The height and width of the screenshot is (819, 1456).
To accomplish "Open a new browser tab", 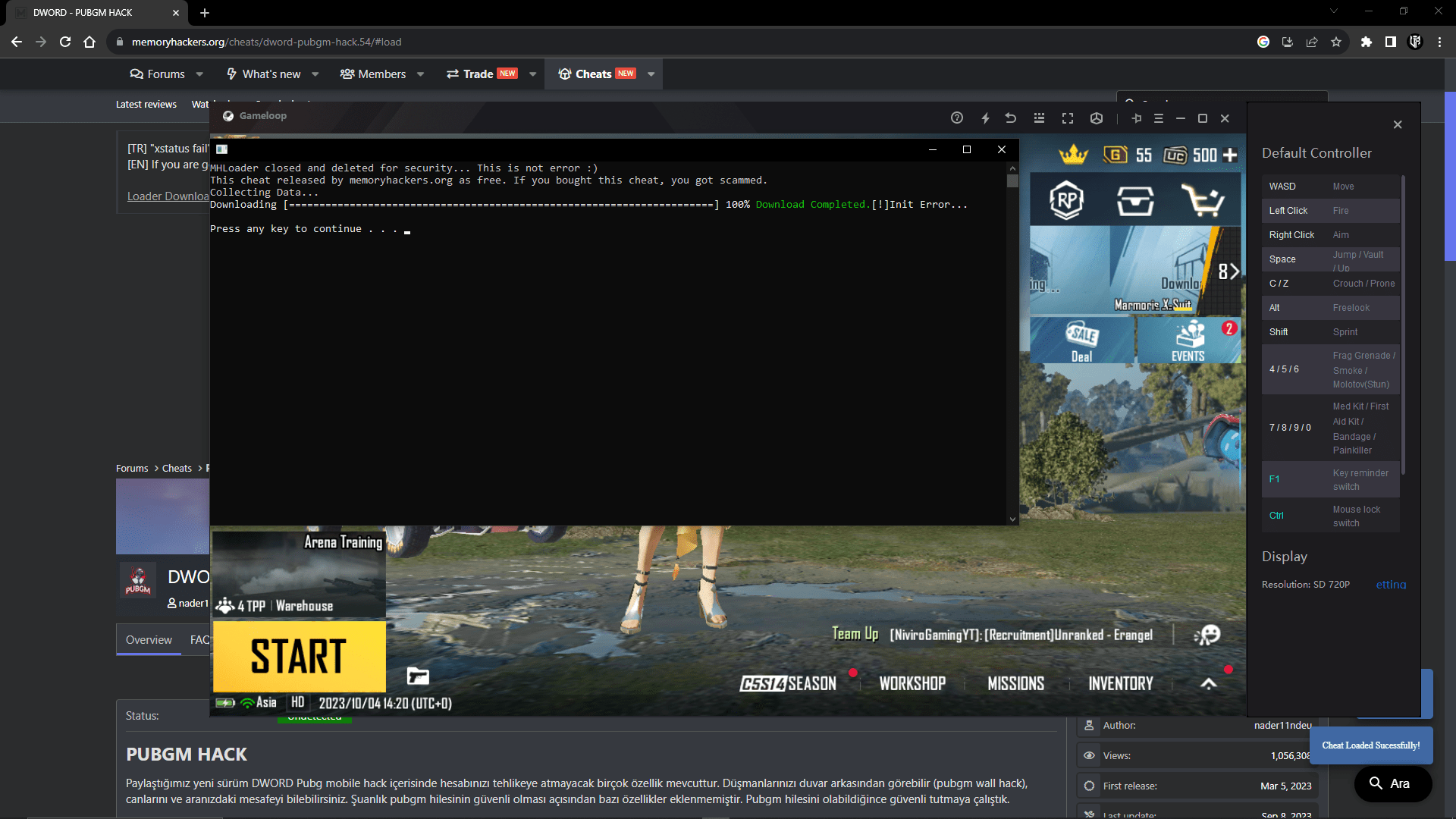I will click(205, 13).
